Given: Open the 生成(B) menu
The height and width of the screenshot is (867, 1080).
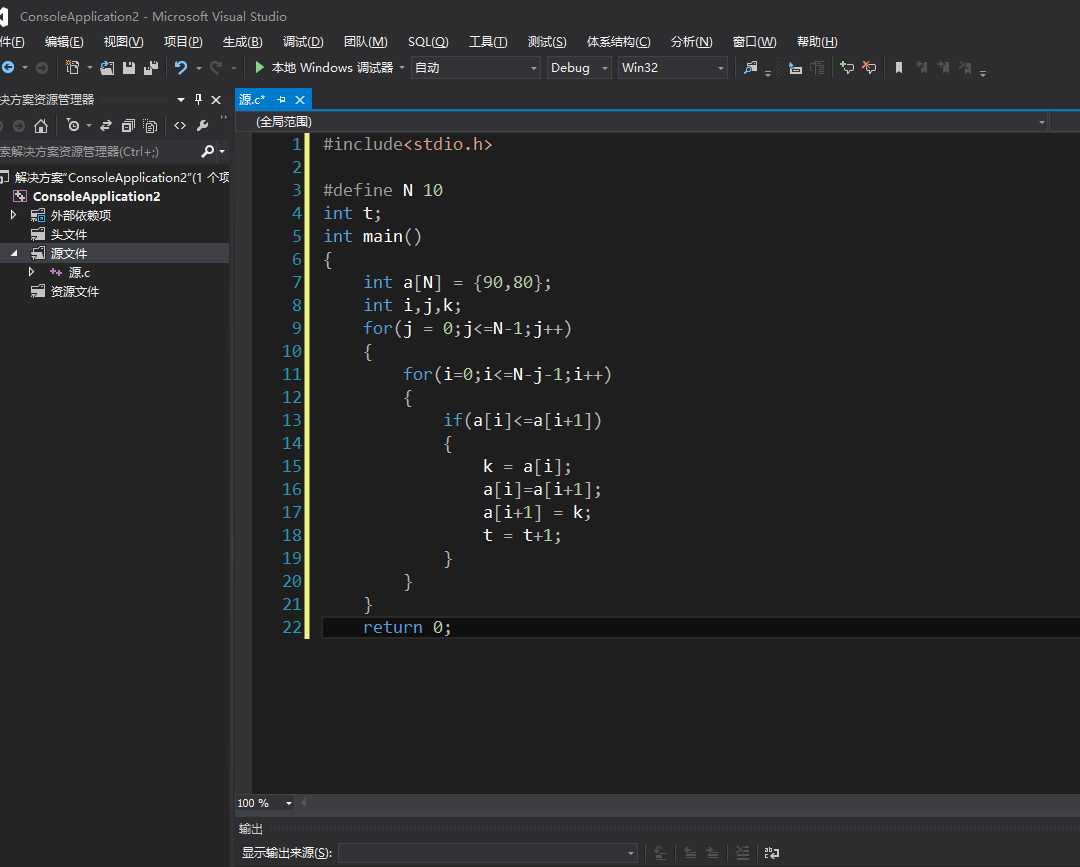Looking at the screenshot, I should click(x=242, y=42).
